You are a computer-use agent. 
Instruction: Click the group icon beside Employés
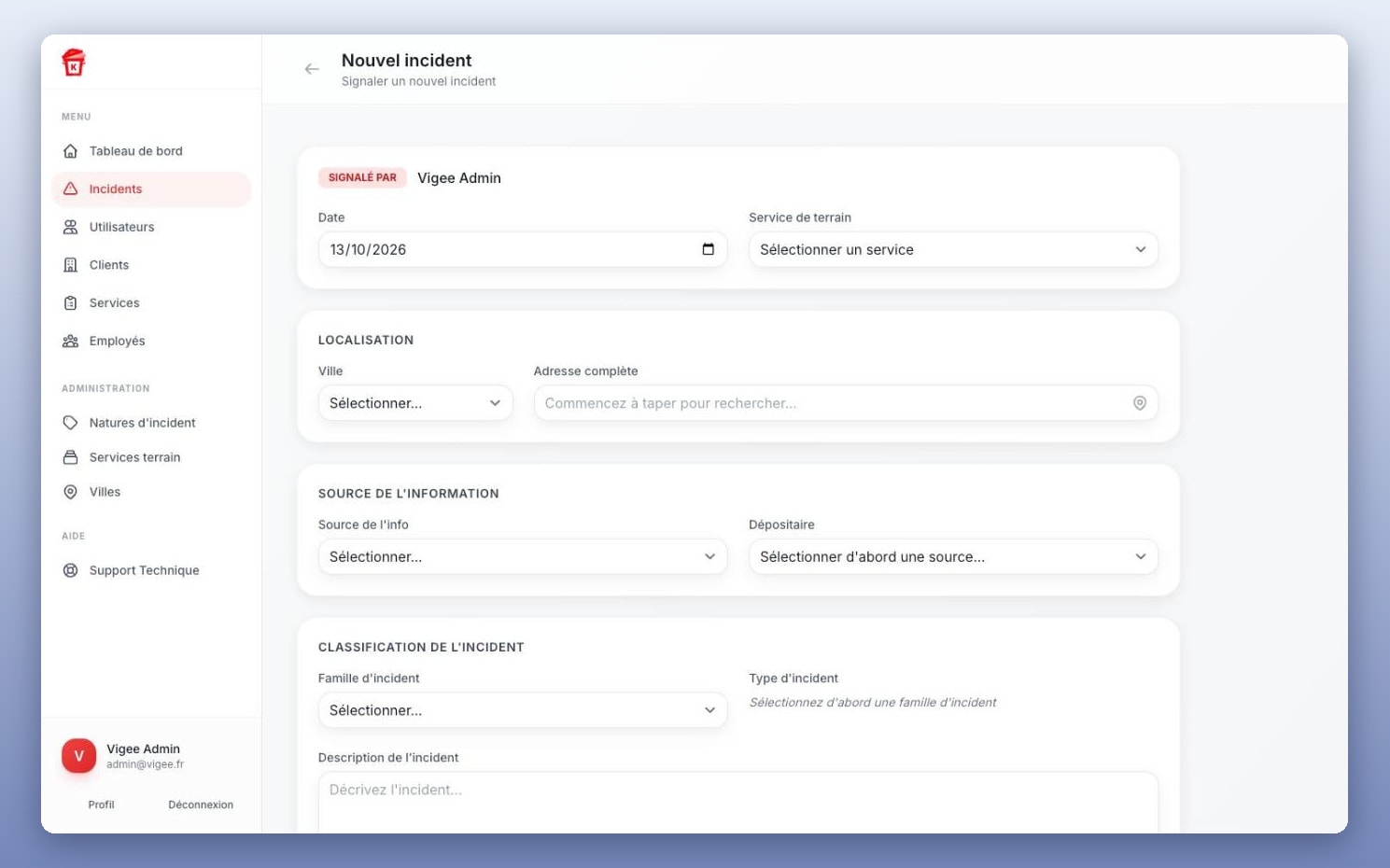pos(70,342)
